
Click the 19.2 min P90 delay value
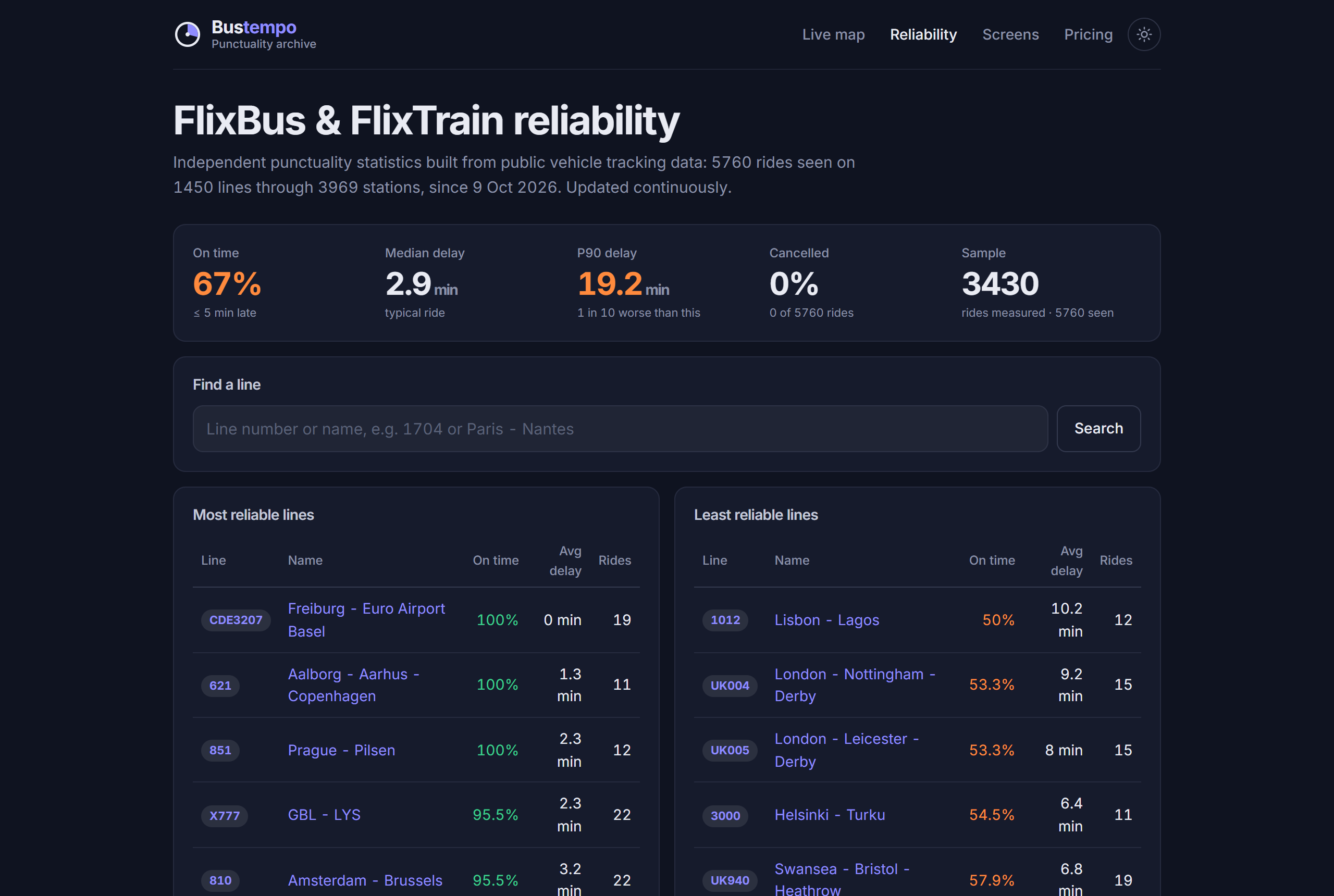point(623,284)
